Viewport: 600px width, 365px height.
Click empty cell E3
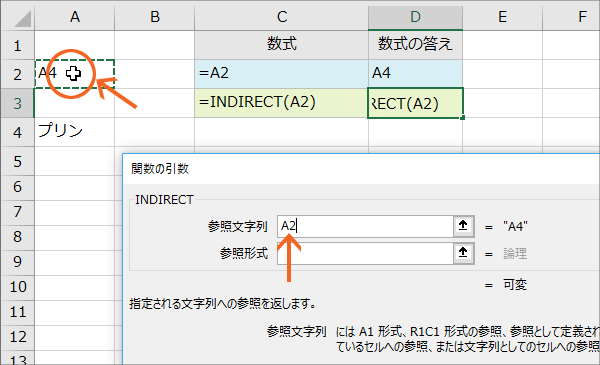pos(502,103)
